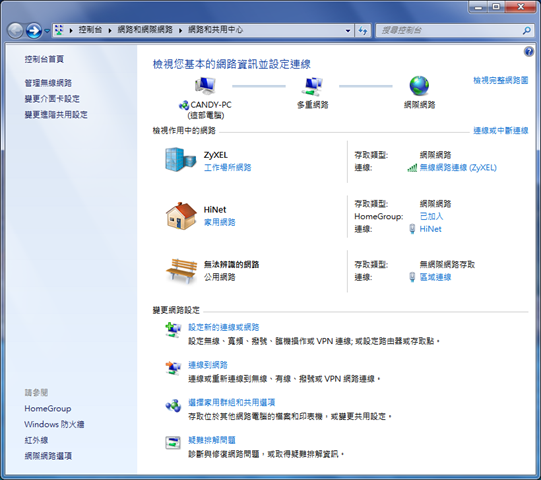Click the homegroup spheres icon

tap(173, 406)
